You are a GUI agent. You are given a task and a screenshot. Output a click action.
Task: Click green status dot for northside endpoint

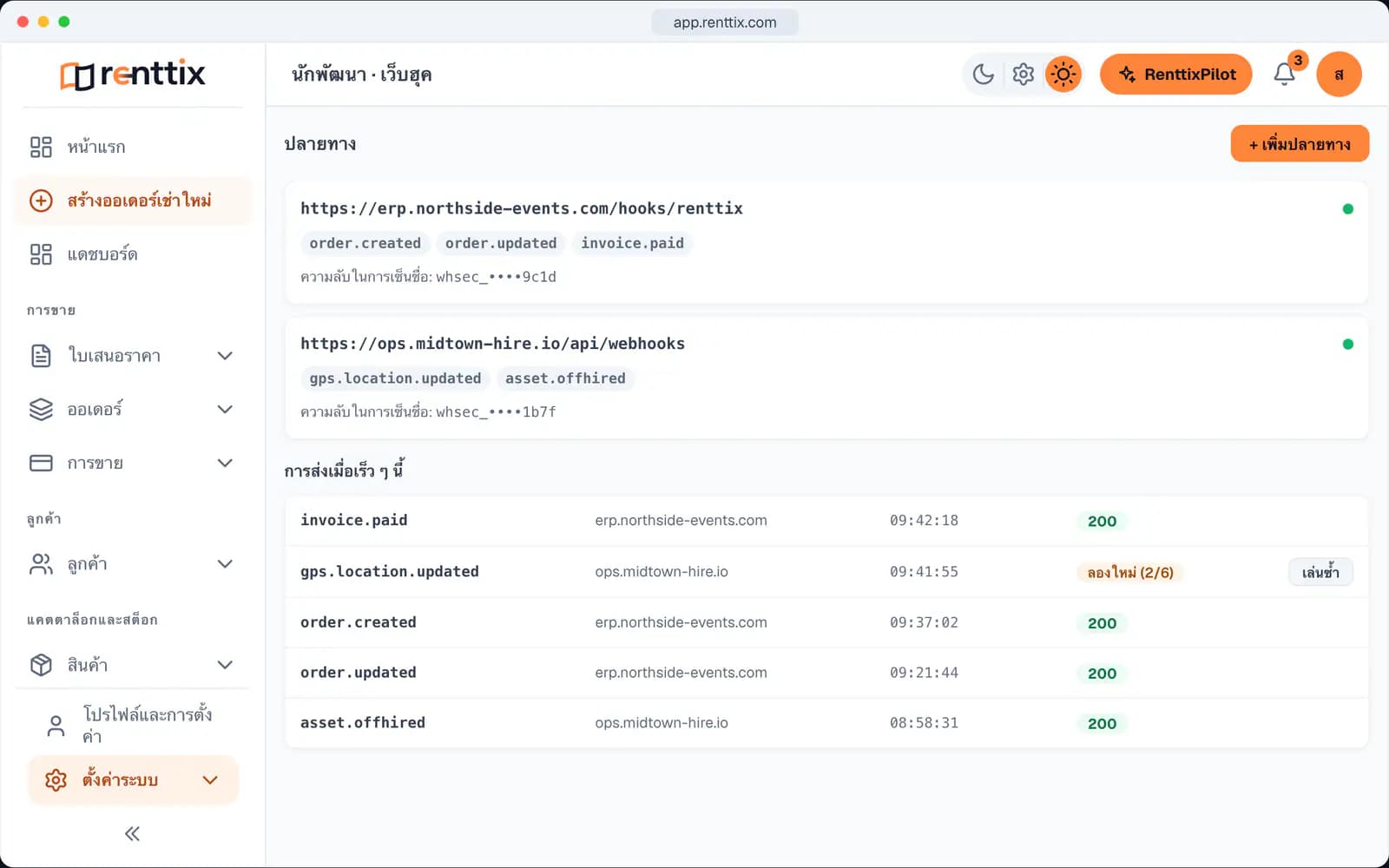pyautogui.click(x=1347, y=209)
